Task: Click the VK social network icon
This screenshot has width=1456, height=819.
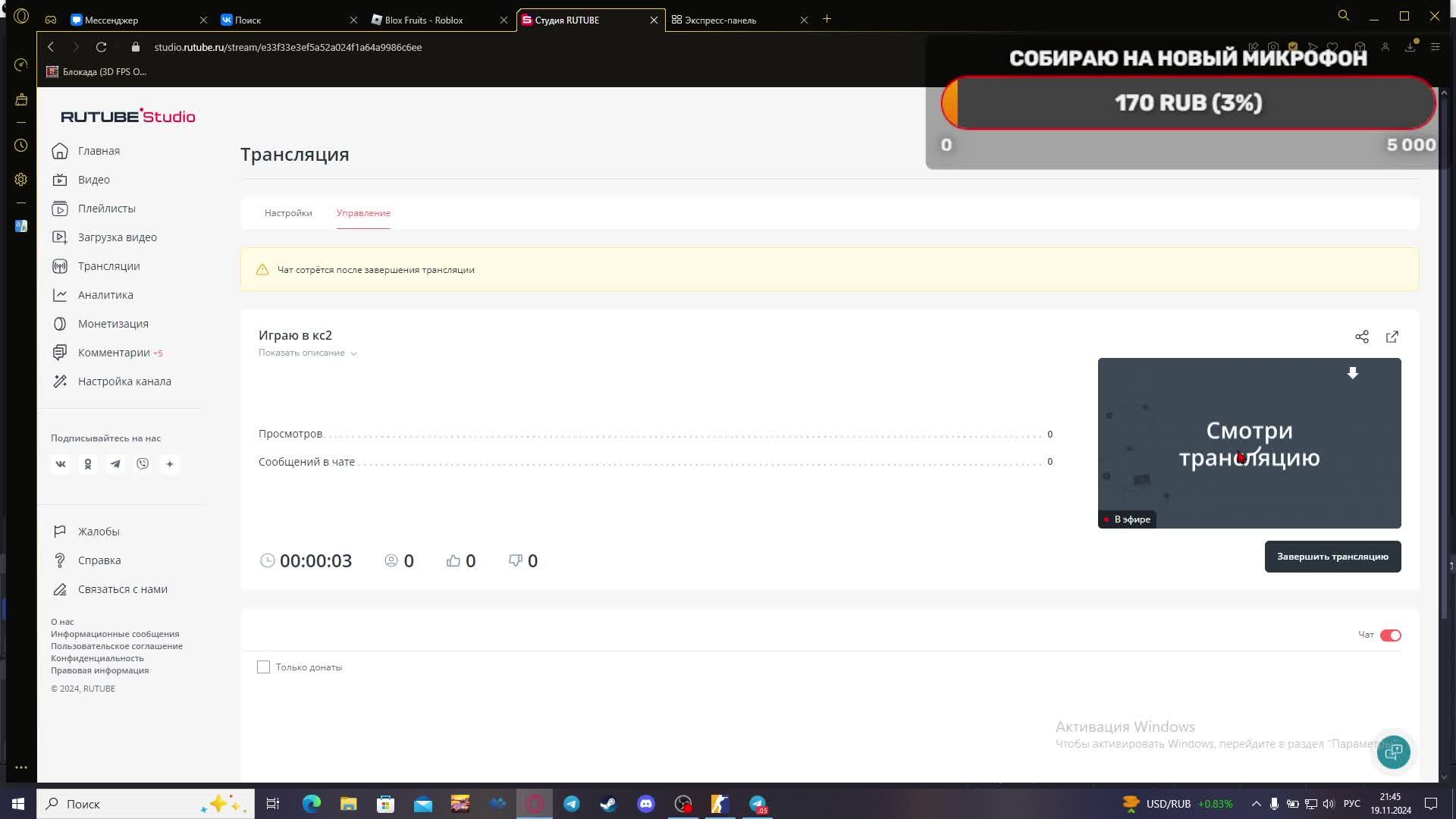Action: [61, 464]
